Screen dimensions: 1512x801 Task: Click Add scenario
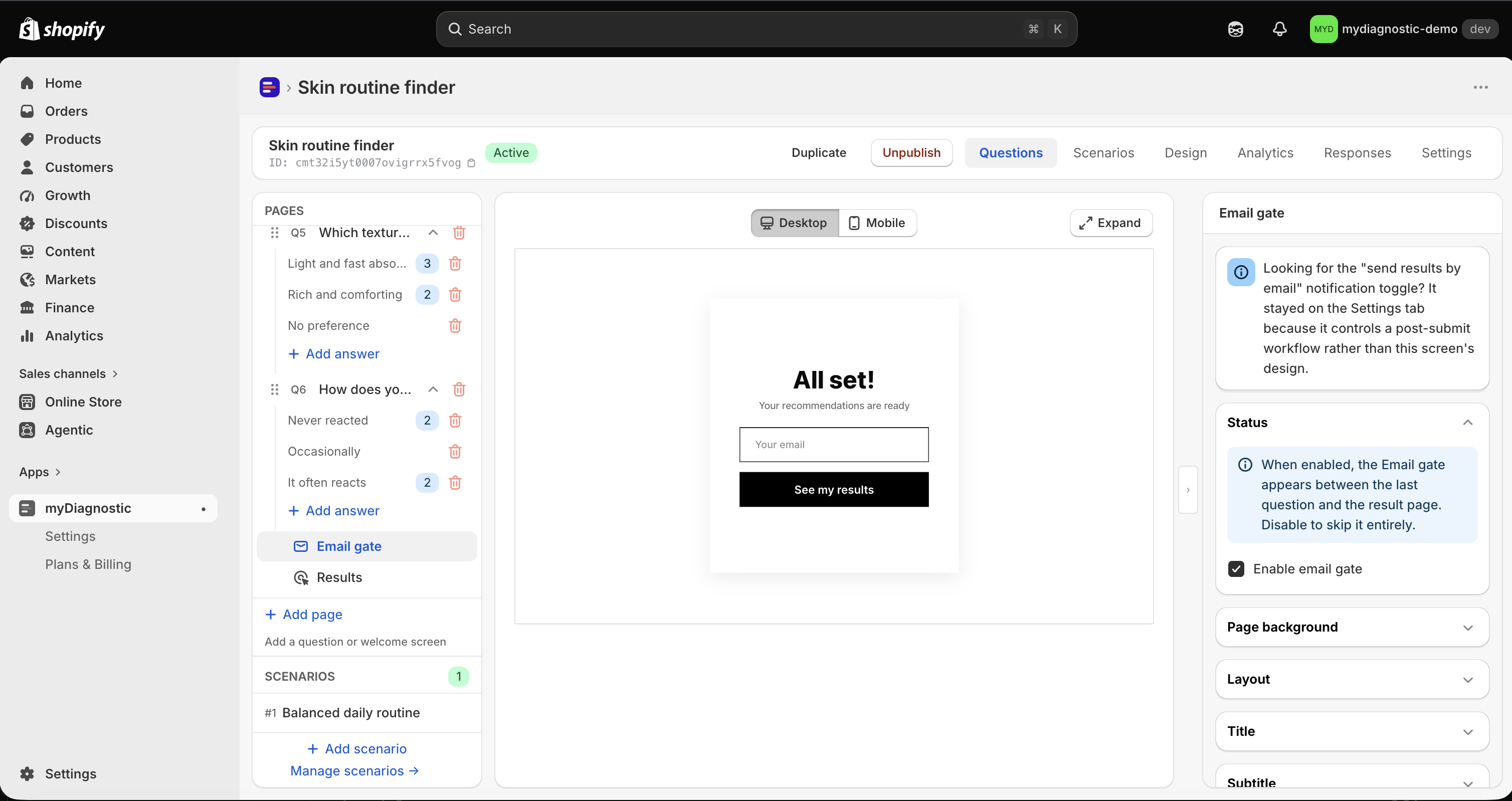tap(357, 748)
